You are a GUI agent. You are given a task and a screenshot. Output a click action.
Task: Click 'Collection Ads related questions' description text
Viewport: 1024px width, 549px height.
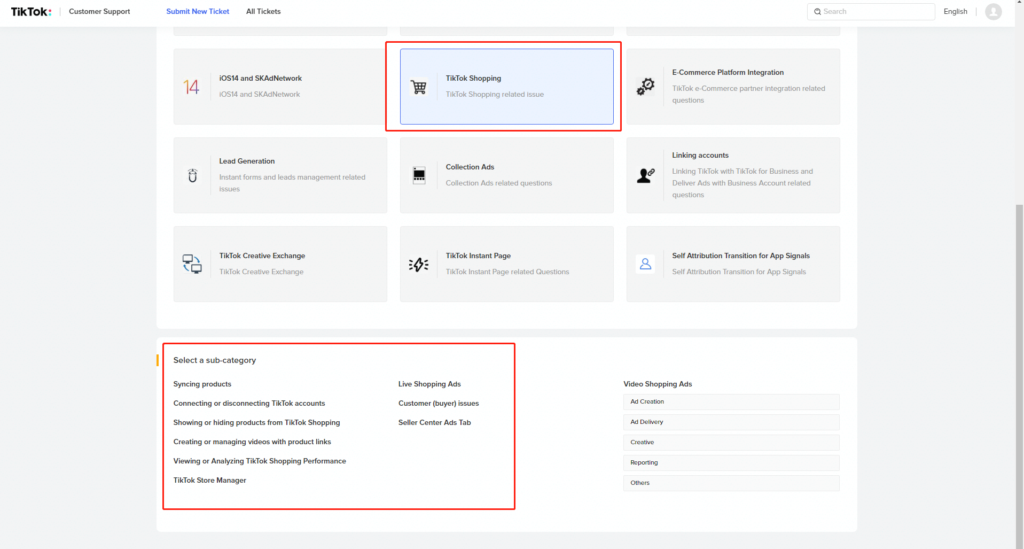click(498, 183)
